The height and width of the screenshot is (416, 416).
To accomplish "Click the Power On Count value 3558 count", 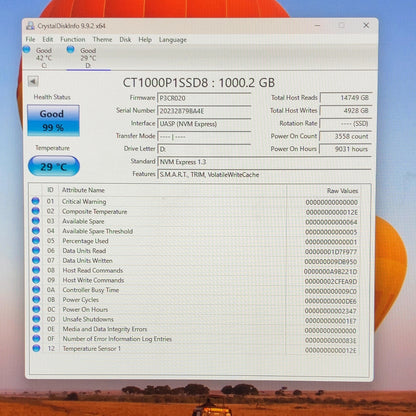I will pos(346,136).
